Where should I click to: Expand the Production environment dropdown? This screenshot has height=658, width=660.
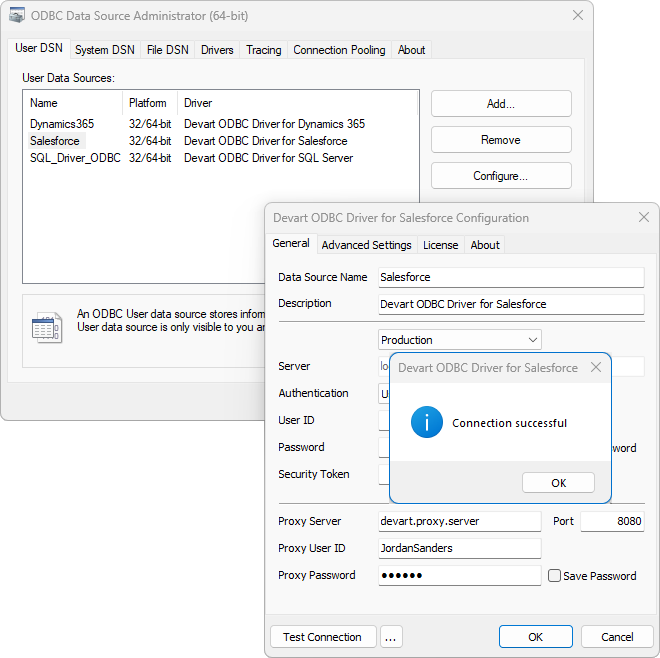tap(532, 340)
